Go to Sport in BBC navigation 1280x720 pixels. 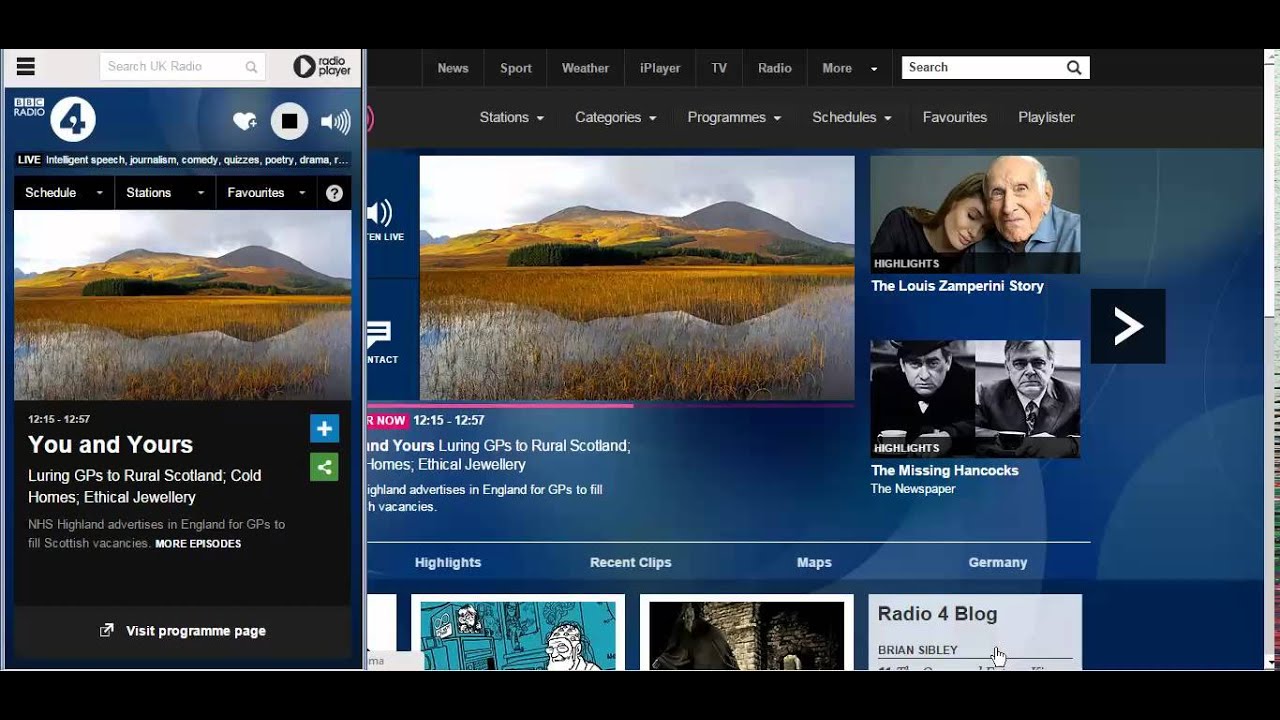tap(516, 68)
